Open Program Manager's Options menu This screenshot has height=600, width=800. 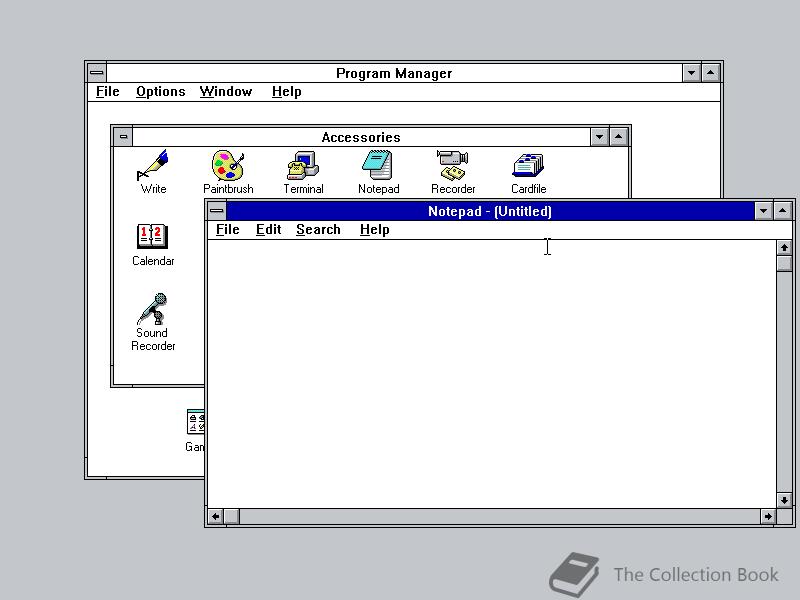click(x=160, y=92)
